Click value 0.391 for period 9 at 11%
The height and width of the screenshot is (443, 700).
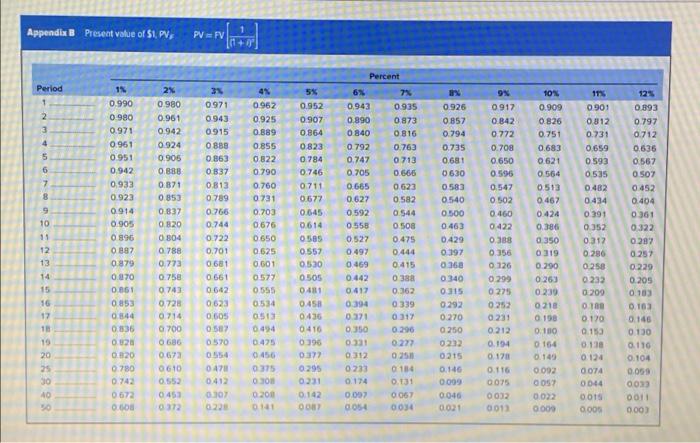pyautogui.click(x=596, y=214)
